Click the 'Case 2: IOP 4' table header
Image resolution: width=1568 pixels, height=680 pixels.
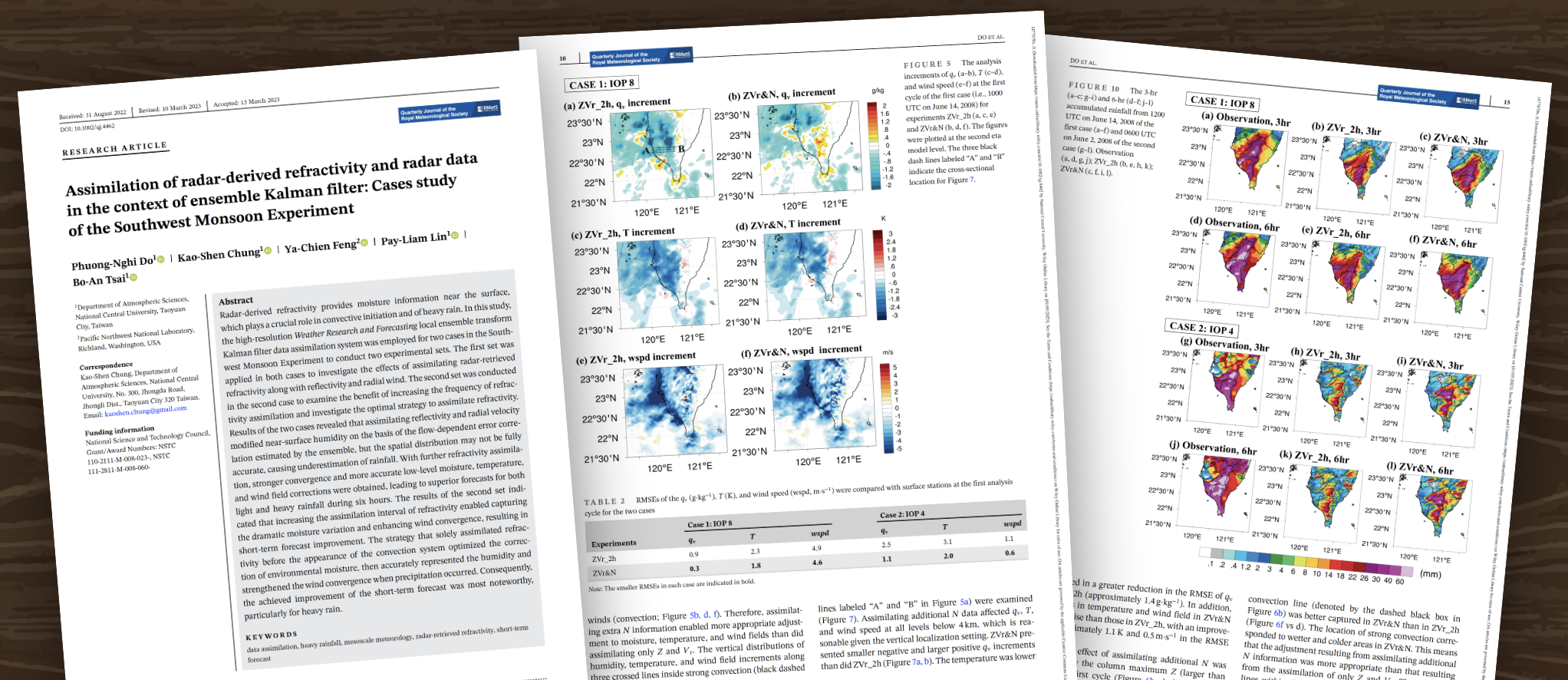point(902,513)
